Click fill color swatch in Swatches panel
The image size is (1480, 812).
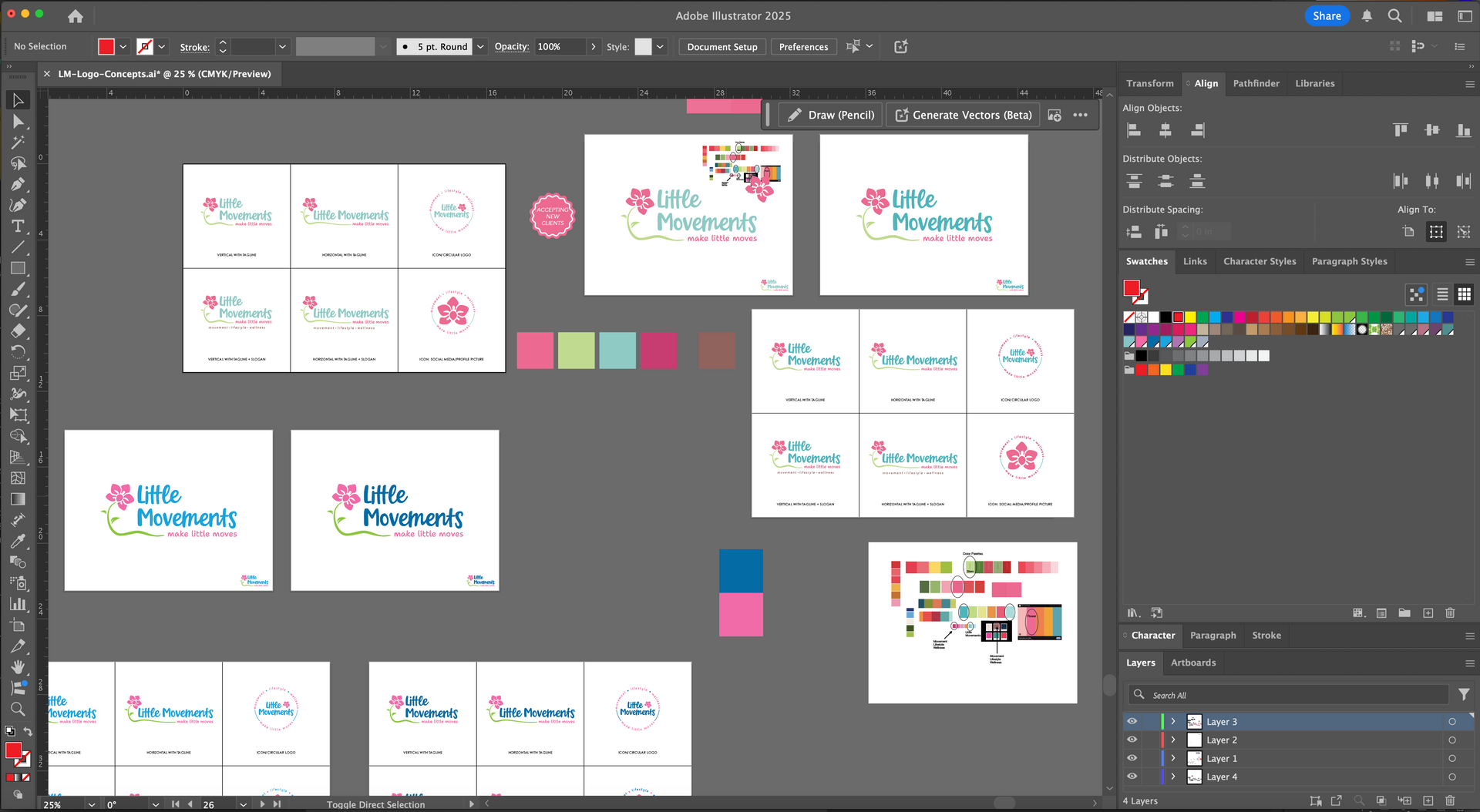coord(1132,289)
